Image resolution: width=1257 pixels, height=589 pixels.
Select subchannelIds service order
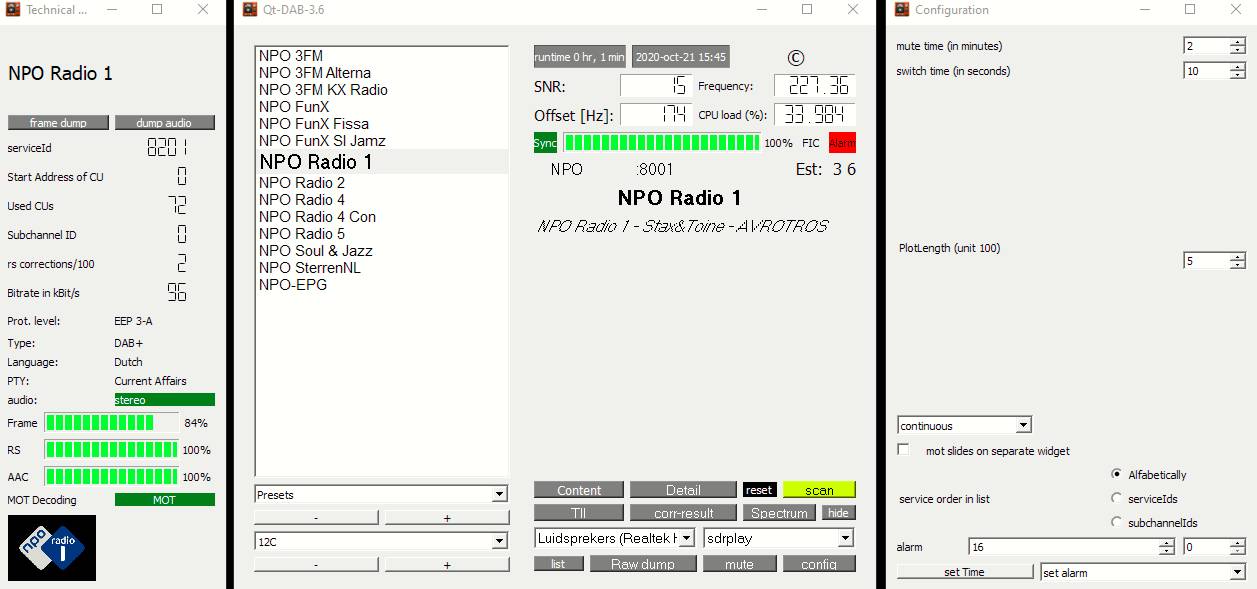[x=1116, y=521]
